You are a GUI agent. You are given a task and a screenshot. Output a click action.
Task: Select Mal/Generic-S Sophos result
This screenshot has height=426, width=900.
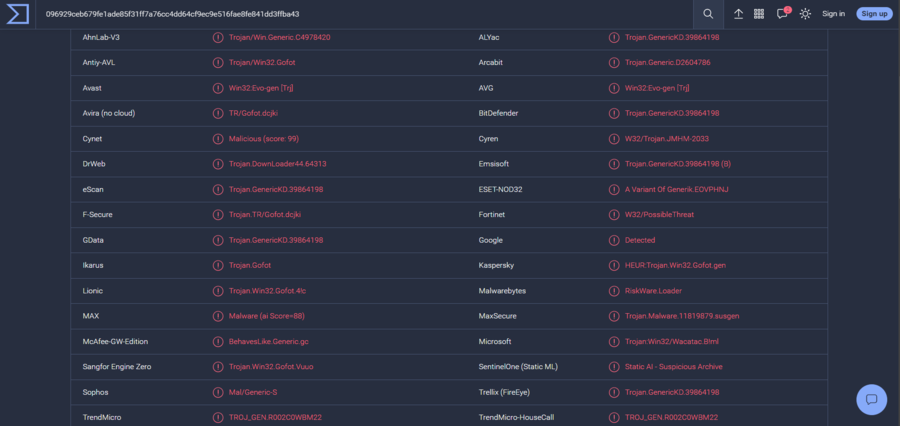253,392
